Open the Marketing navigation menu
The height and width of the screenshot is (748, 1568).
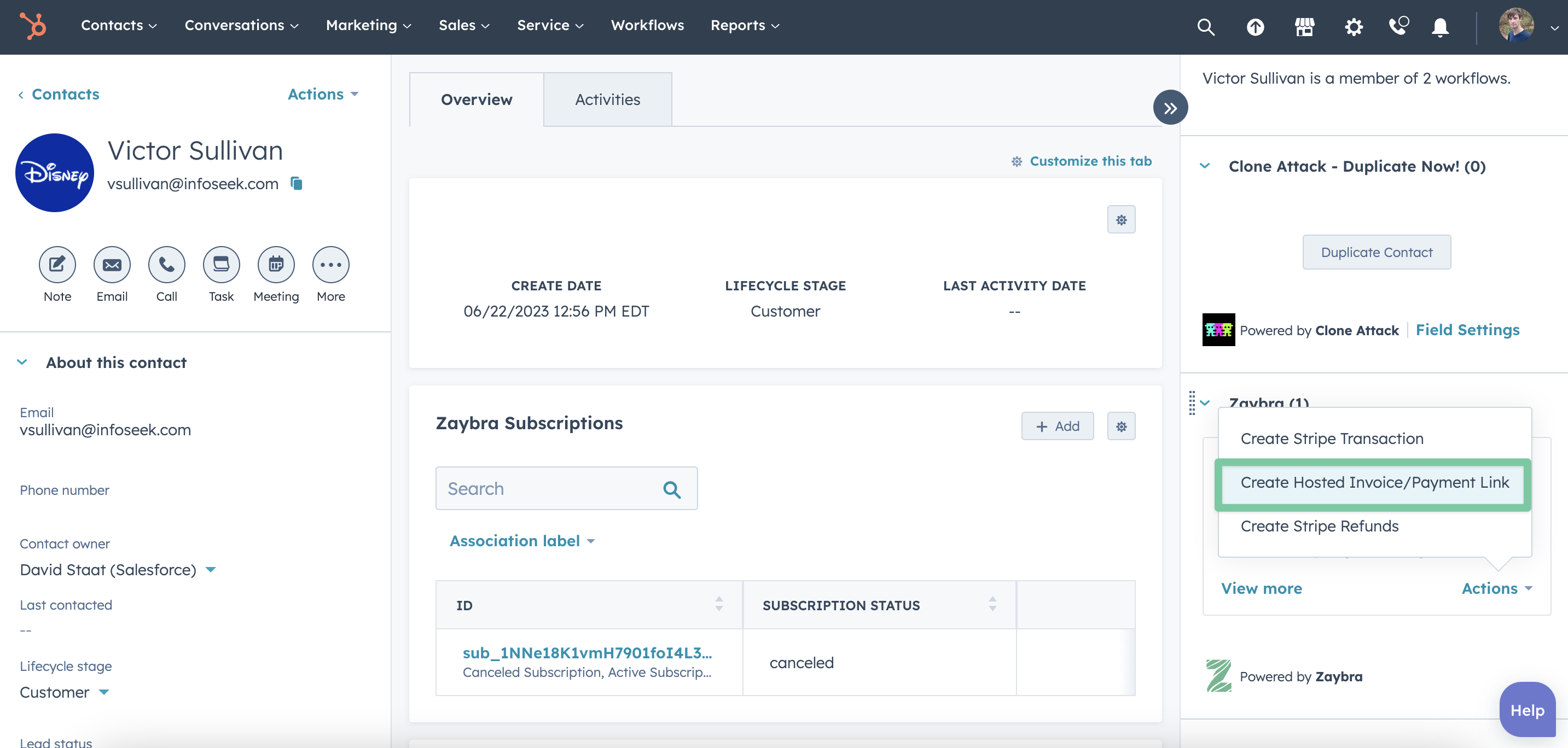368,26
